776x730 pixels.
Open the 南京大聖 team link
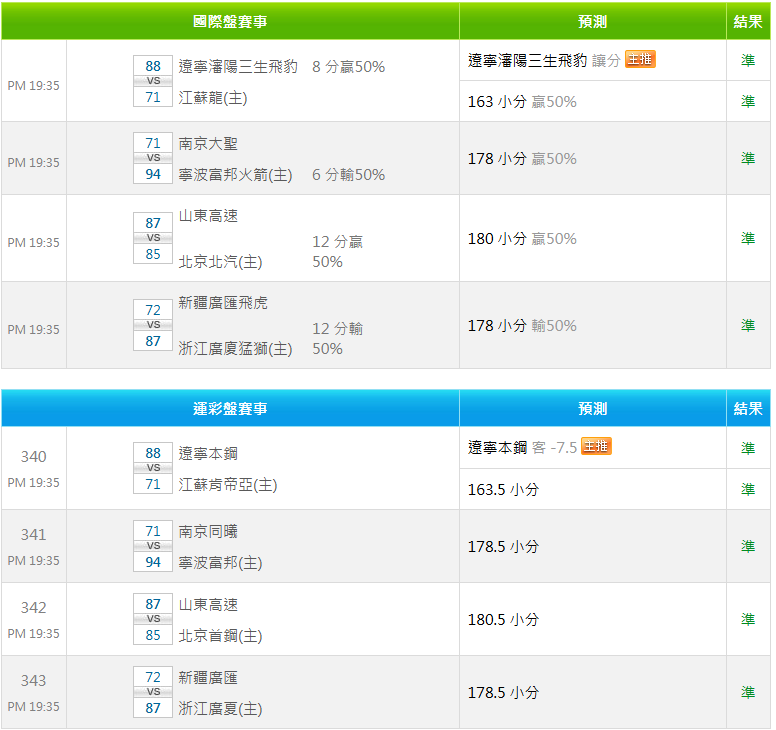(208, 144)
